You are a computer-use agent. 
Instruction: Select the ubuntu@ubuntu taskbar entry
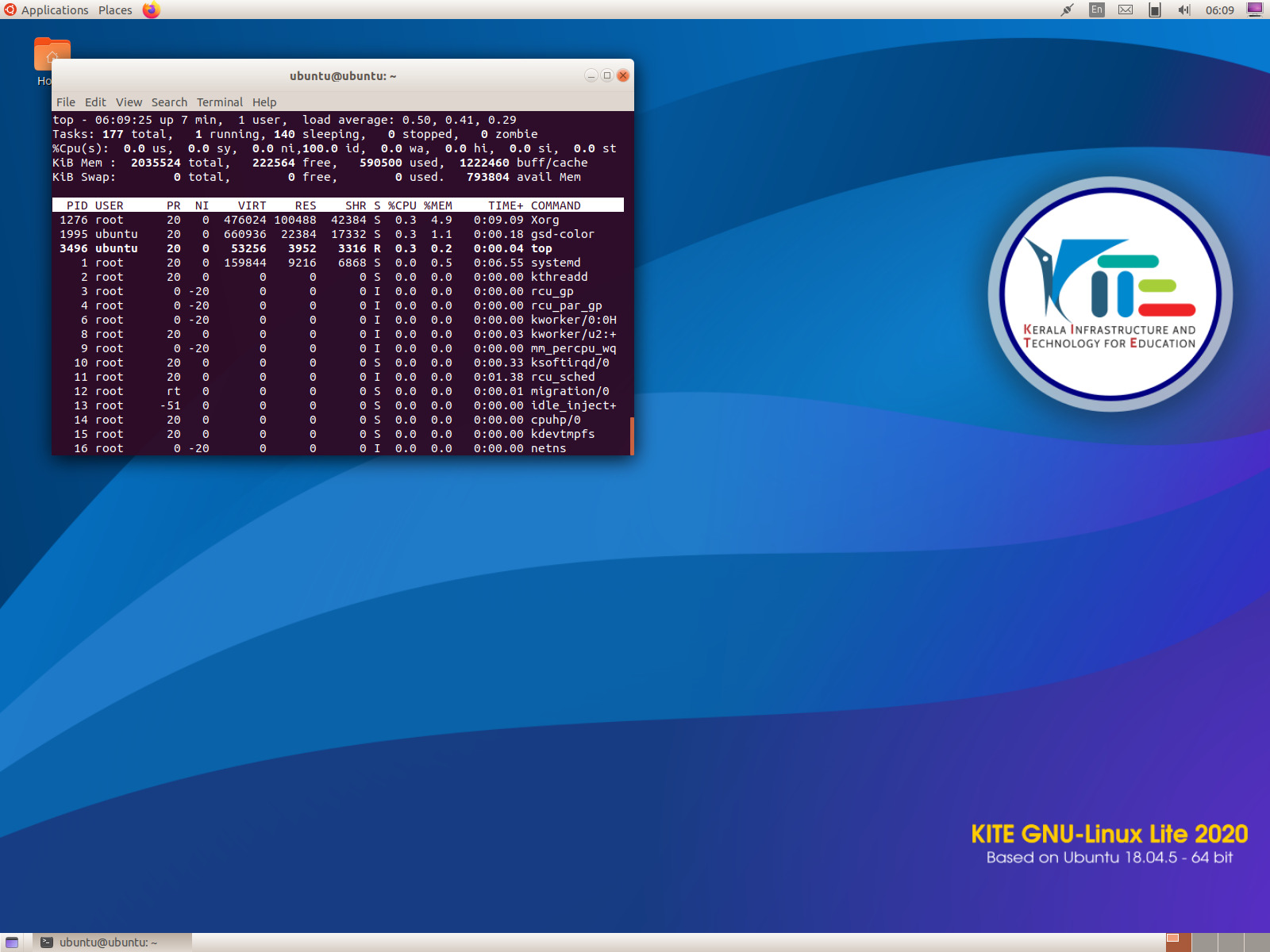(x=103, y=942)
